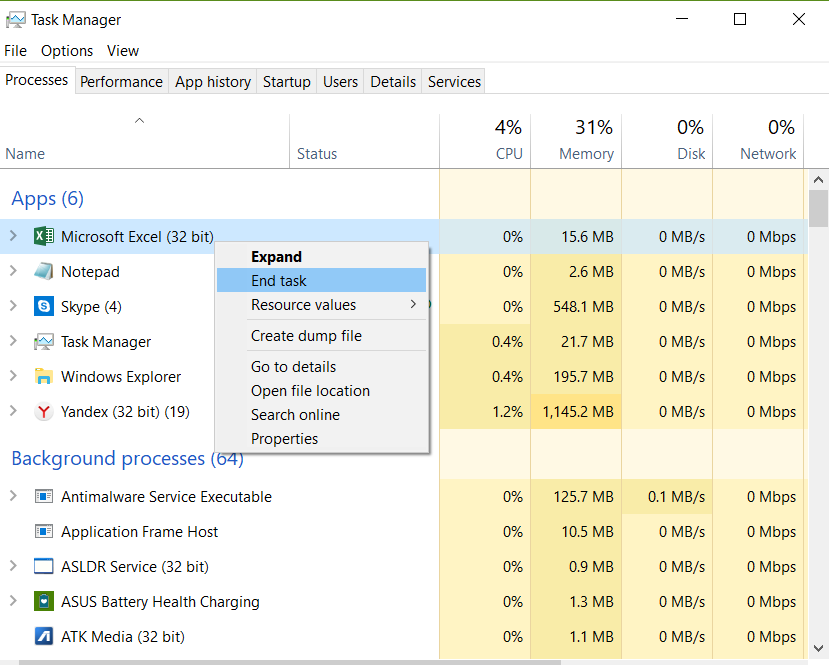Click the ASLDR Service icon
This screenshot has width=829, height=665.
[43, 566]
